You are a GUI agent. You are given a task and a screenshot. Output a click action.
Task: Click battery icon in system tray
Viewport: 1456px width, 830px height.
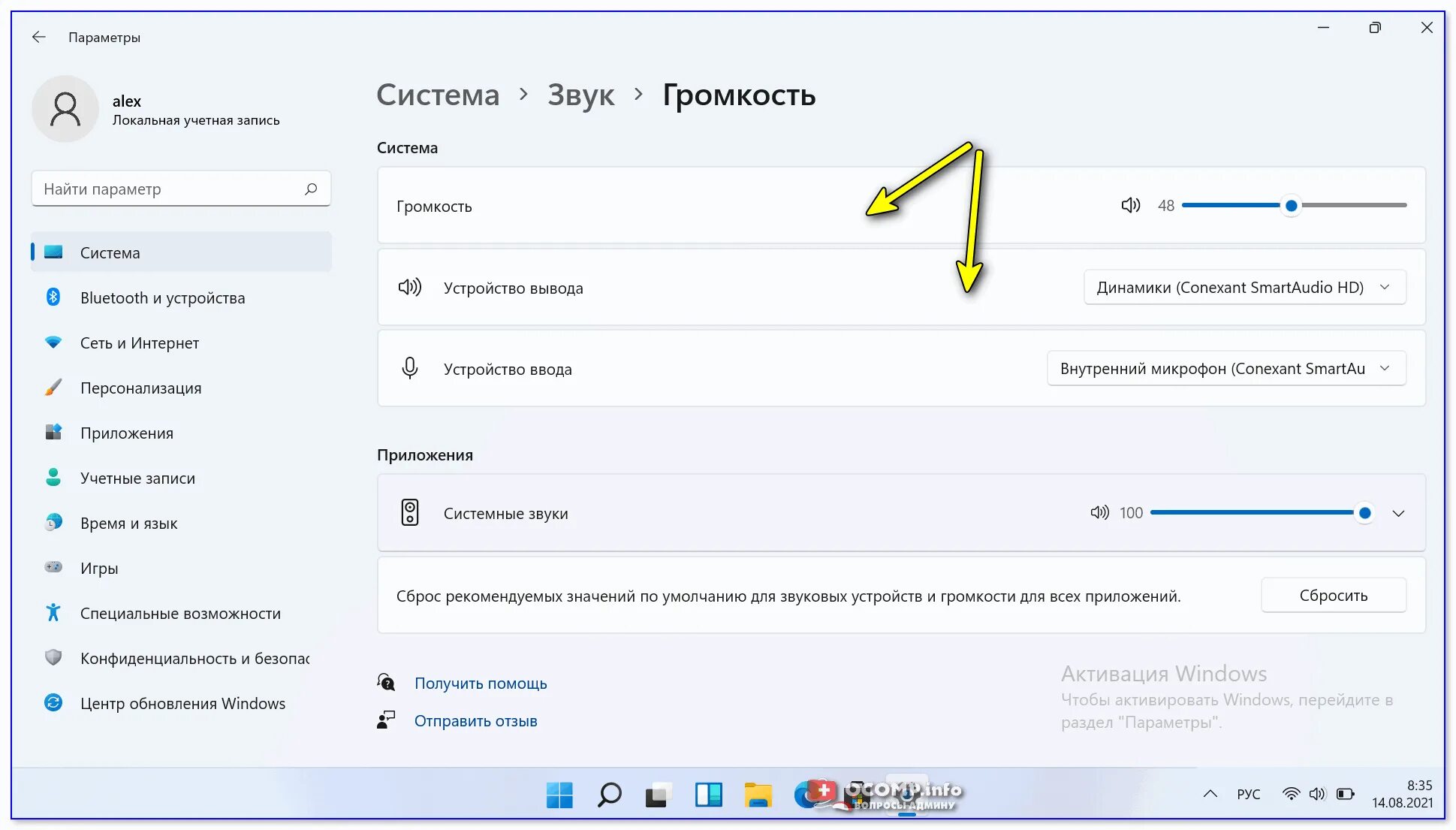1345,794
